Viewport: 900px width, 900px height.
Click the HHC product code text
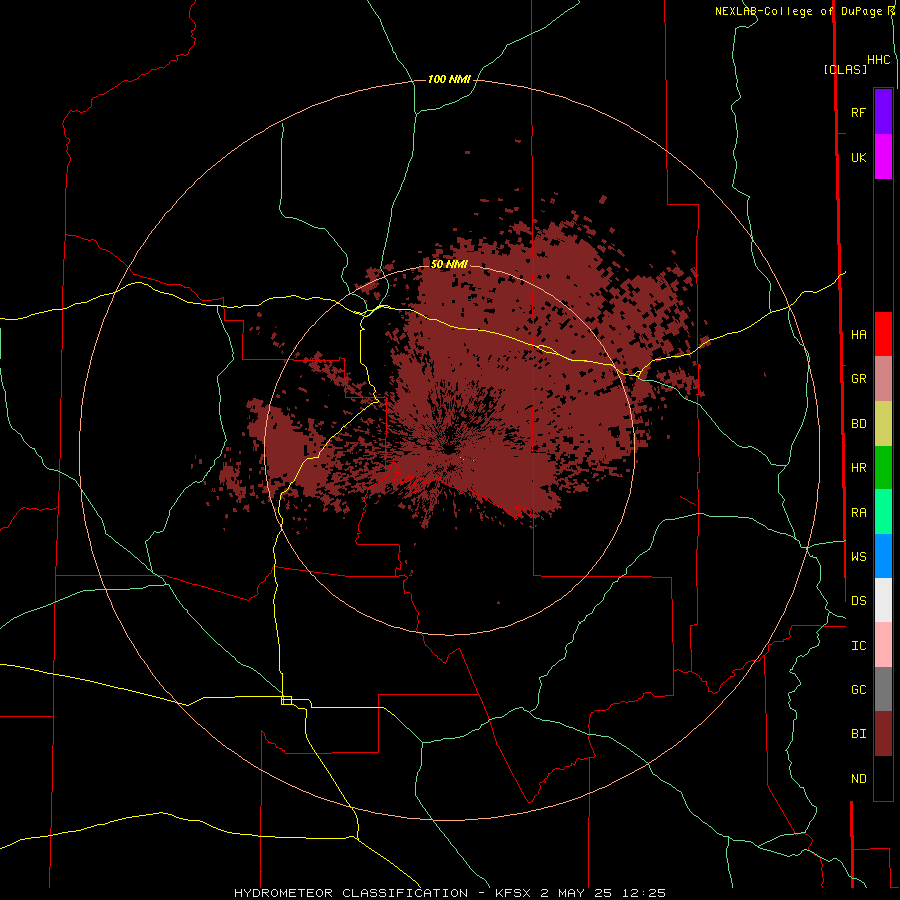tap(878, 60)
